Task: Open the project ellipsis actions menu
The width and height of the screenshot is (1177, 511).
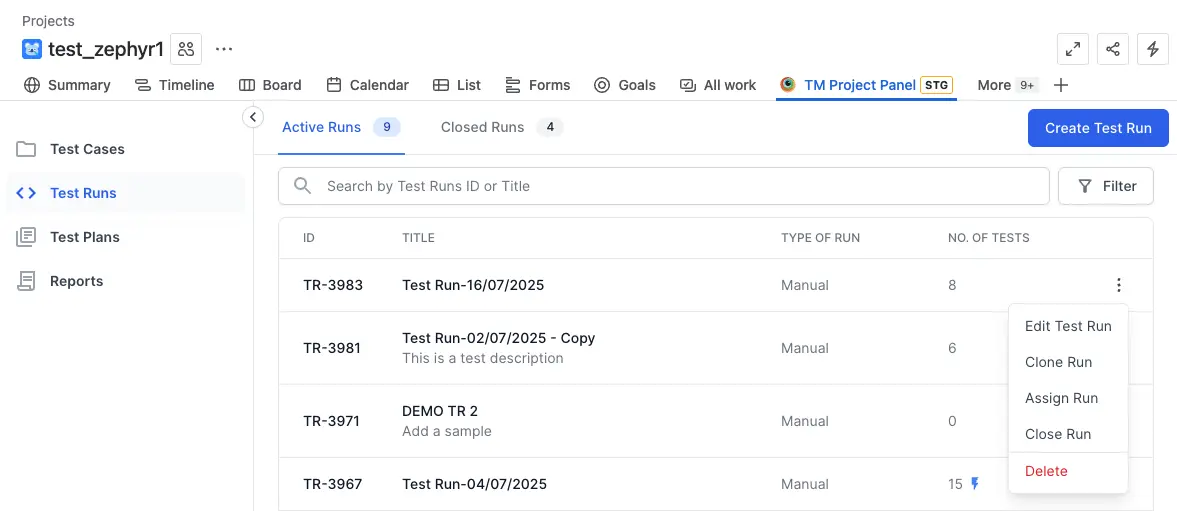Action: pos(224,49)
